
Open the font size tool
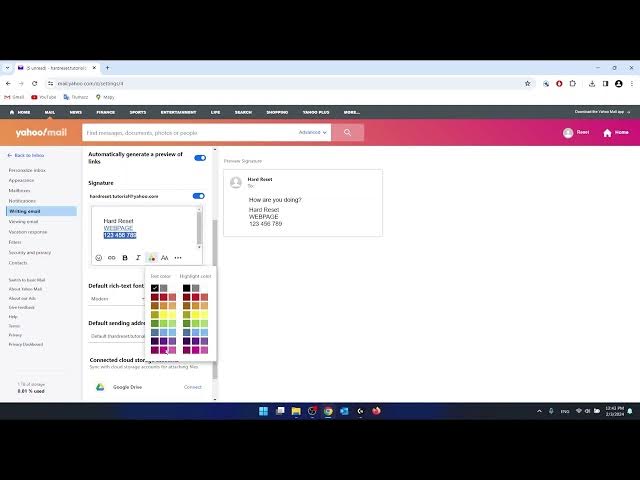point(165,258)
